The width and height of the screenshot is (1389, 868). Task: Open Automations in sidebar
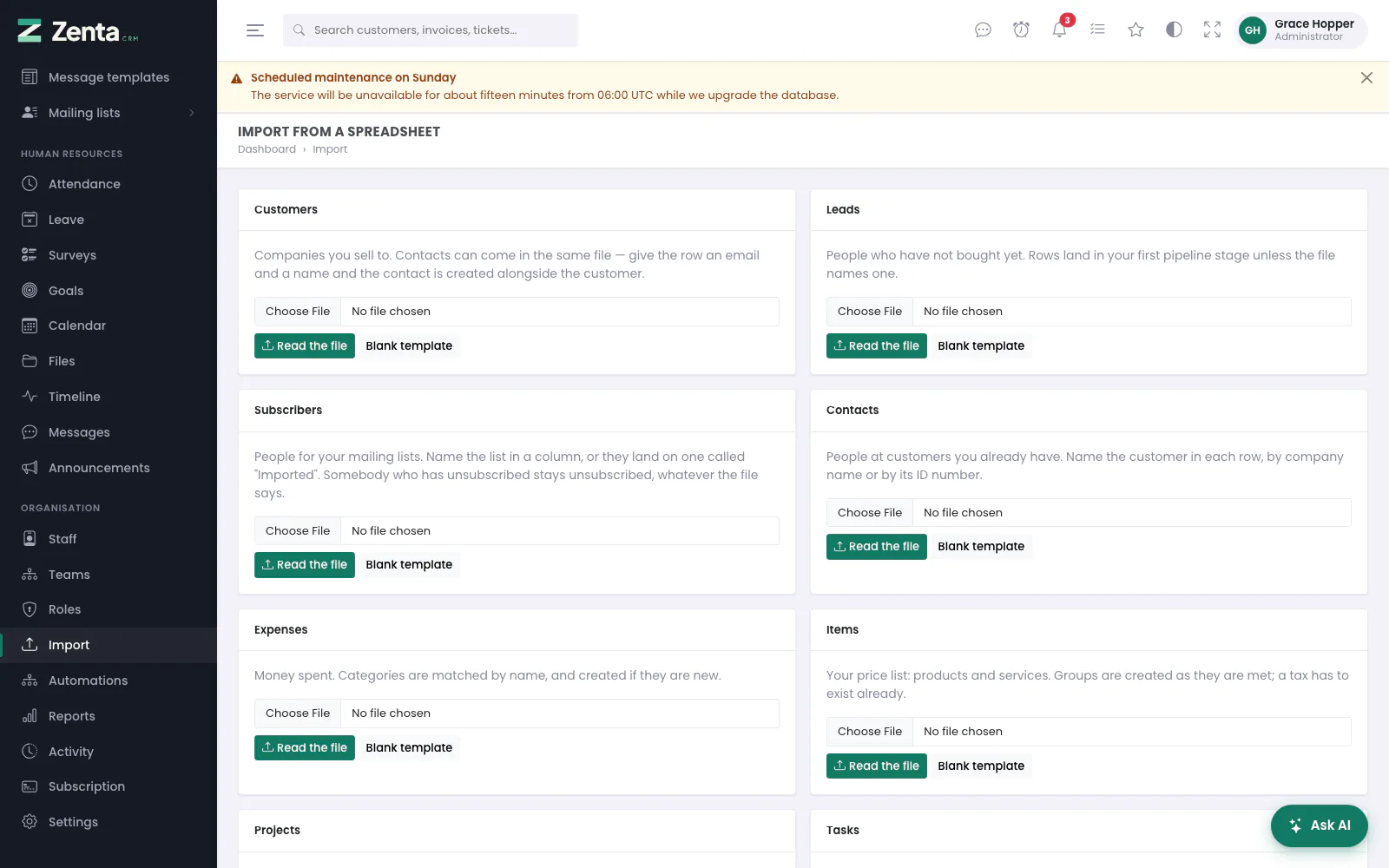(x=109, y=681)
